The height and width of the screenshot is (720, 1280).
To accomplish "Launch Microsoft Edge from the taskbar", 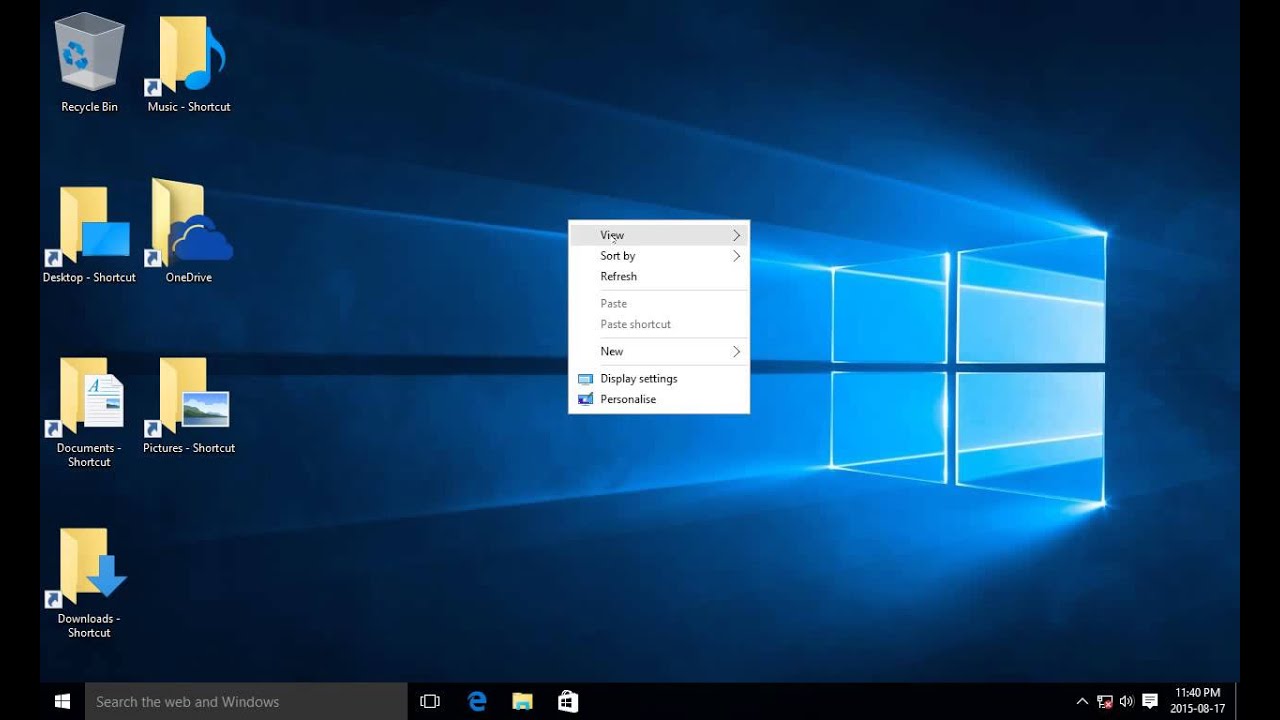I will (476, 701).
